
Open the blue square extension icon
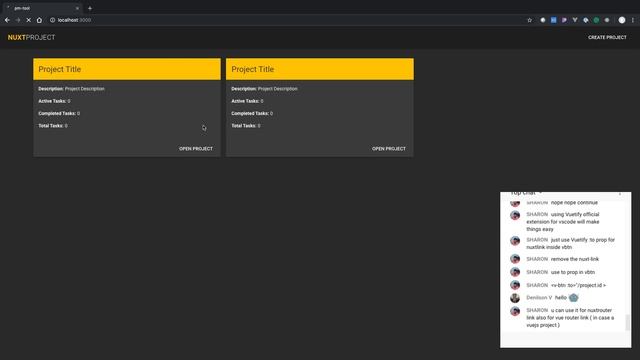tap(553, 20)
